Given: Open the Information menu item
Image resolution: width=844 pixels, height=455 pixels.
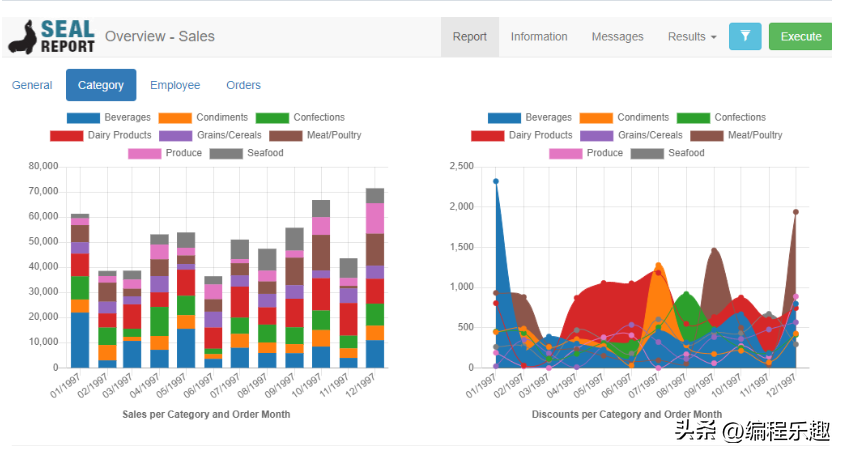Looking at the screenshot, I should coord(539,37).
